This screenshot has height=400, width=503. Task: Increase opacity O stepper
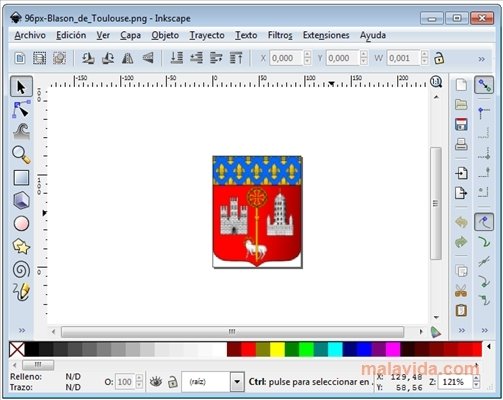pyautogui.click(x=139, y=378)
